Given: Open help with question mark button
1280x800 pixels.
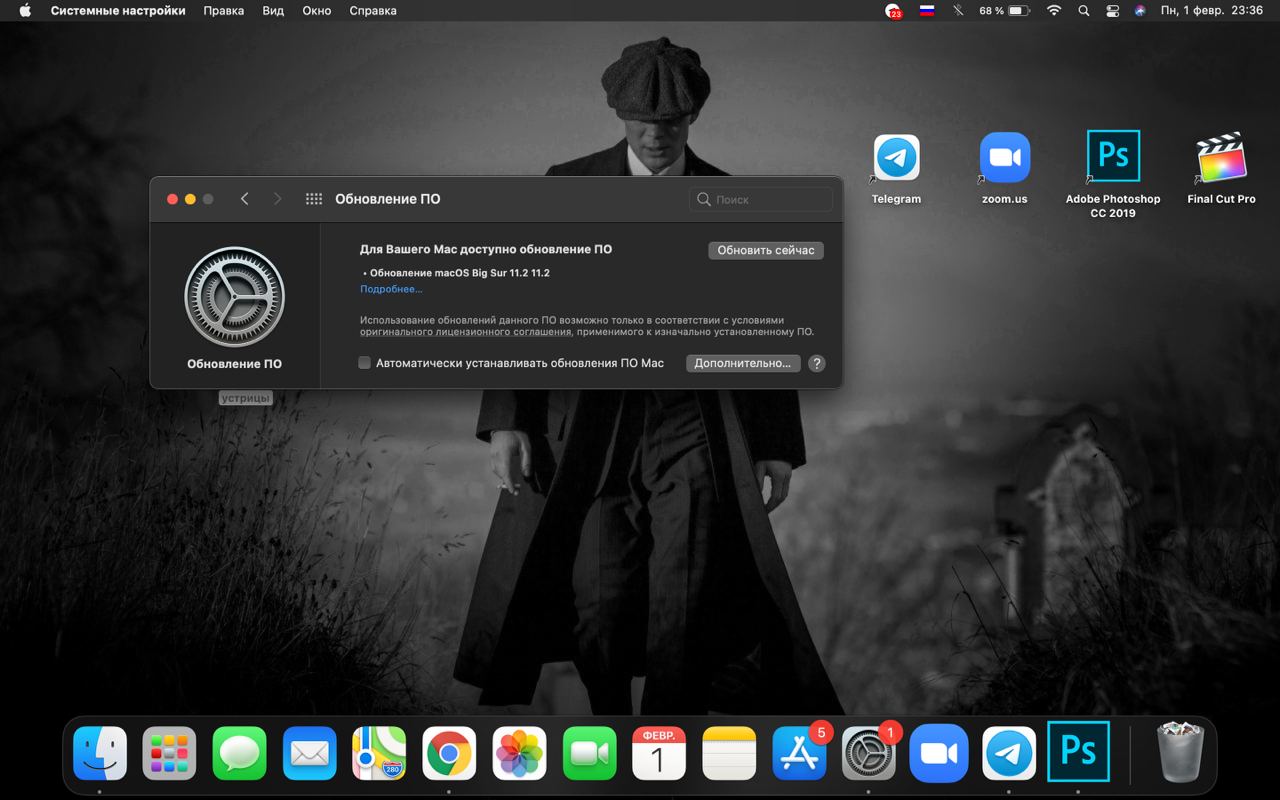Looking at the screenshot, I should [816, 363].
